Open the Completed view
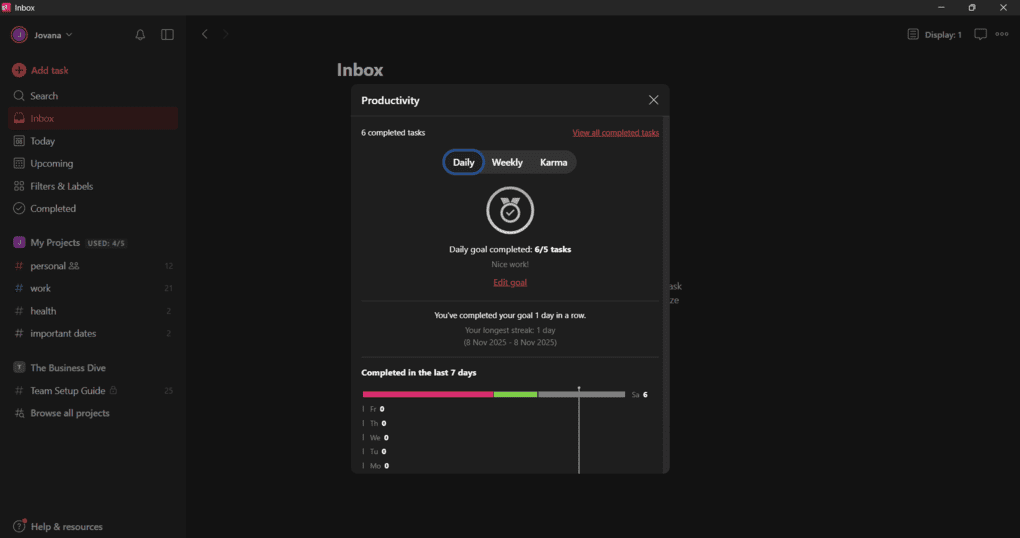 click(93, 208)
